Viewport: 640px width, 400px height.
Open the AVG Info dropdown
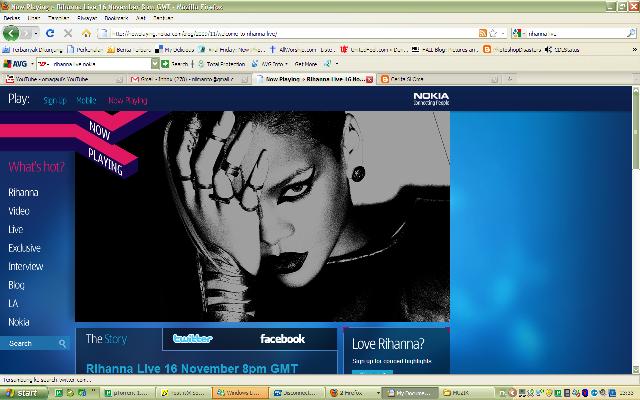(x=269, y=64)
